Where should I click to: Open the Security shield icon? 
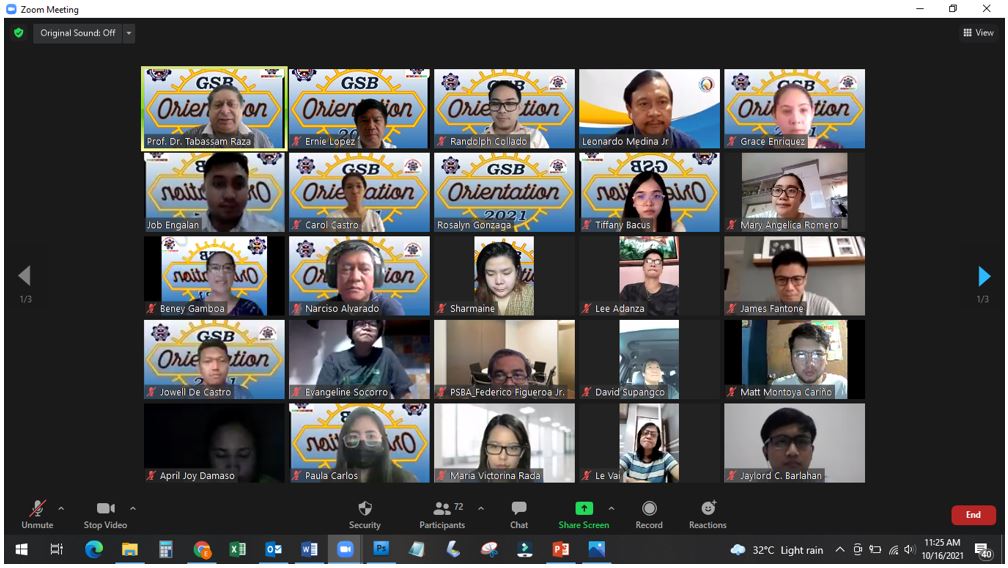pyautogui.click(x=365, y=509)
